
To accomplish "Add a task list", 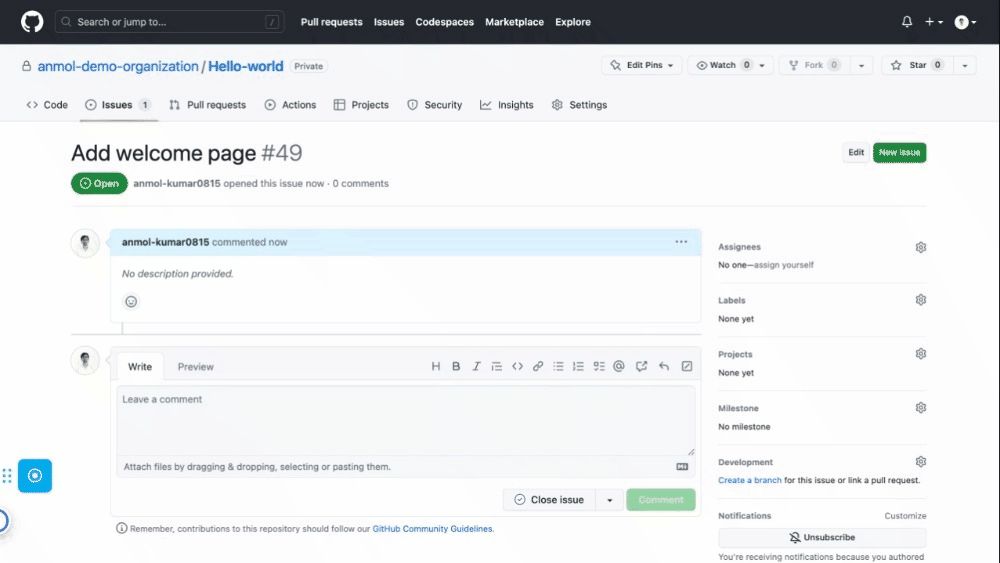I will point(599,366).
